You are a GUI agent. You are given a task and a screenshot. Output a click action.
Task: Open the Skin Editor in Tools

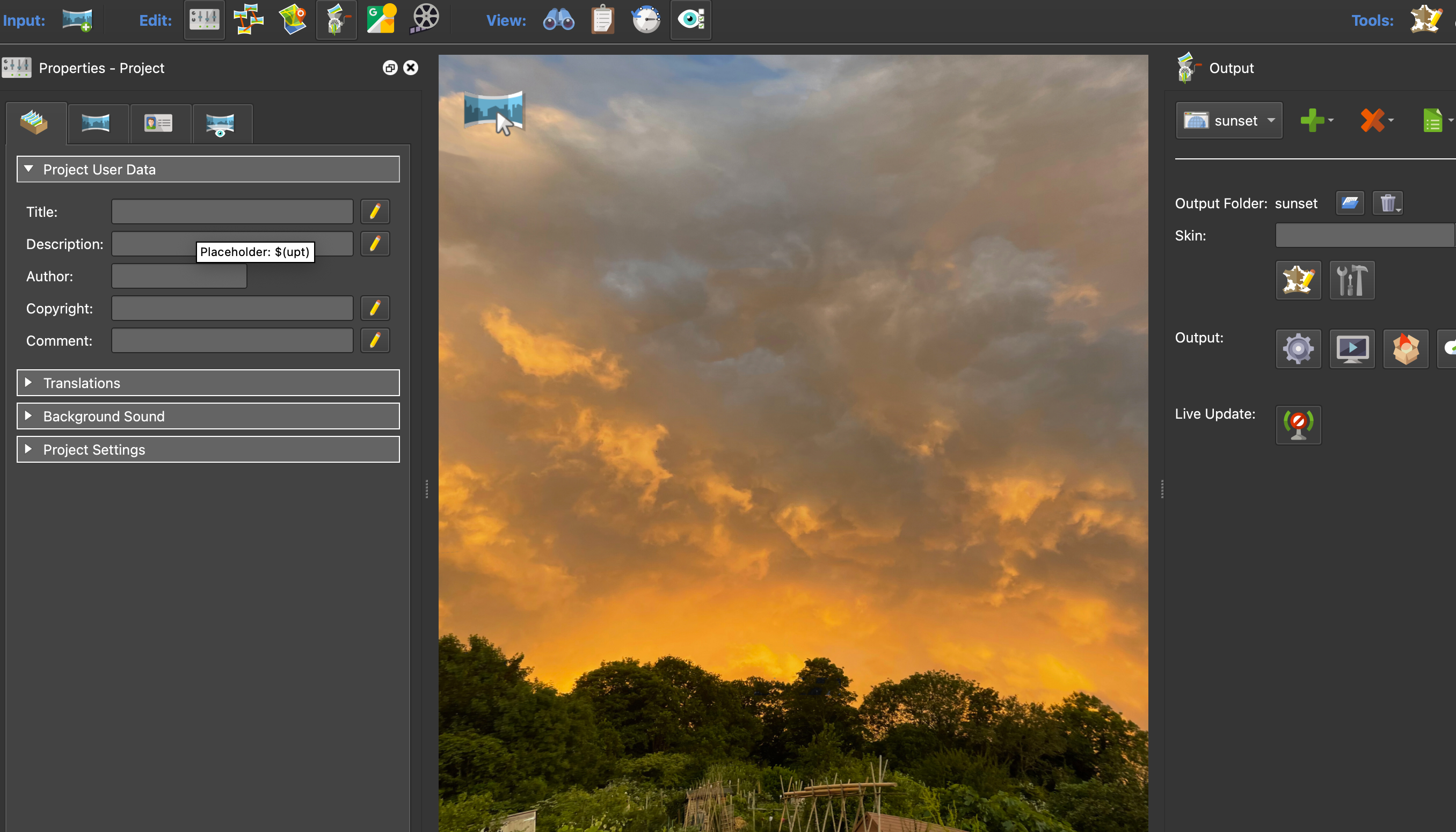coord(1425,20)
